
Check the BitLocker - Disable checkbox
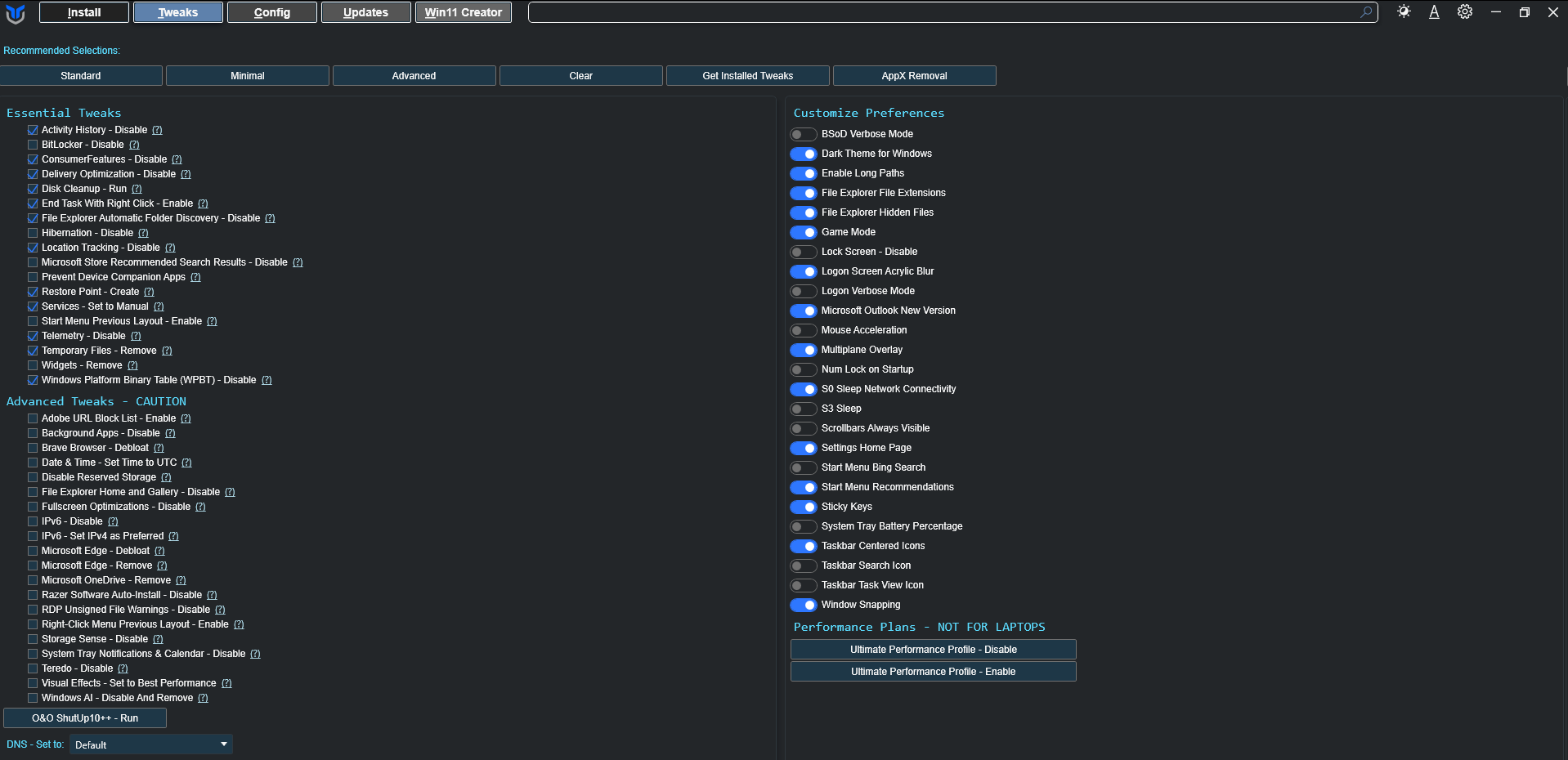point(33,145)
